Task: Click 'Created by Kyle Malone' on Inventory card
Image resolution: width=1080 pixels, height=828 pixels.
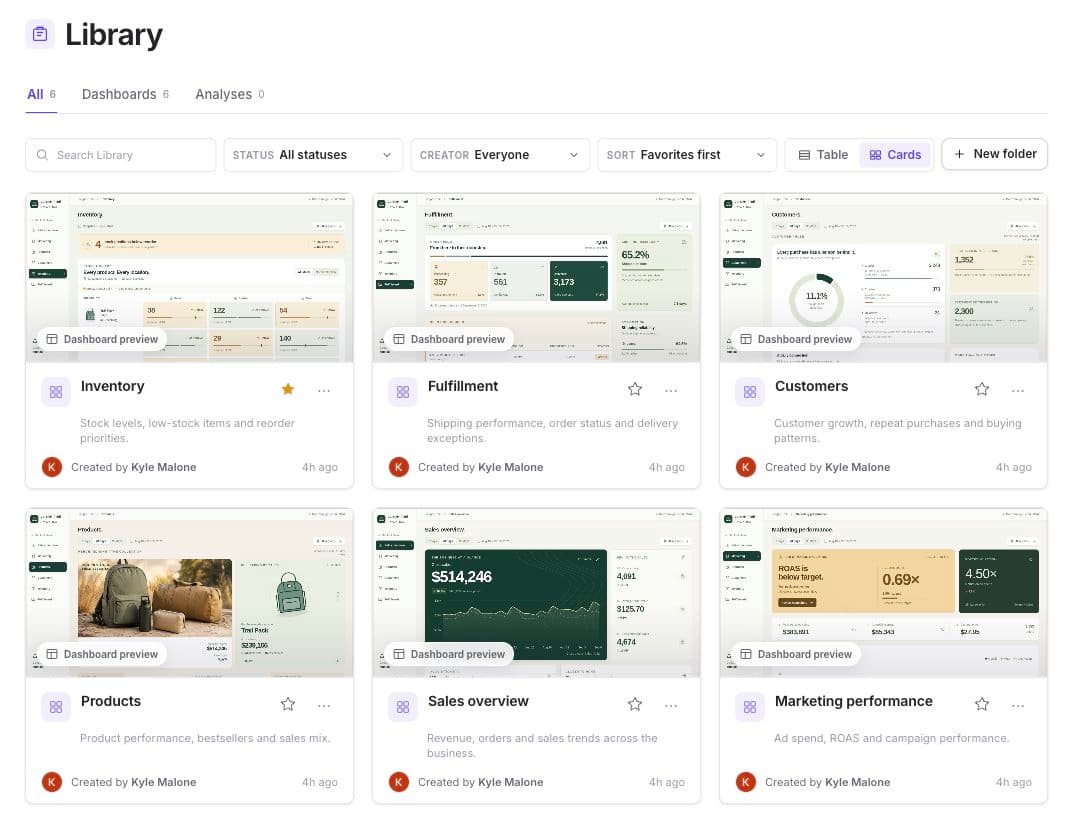Action: coord(134,467)
